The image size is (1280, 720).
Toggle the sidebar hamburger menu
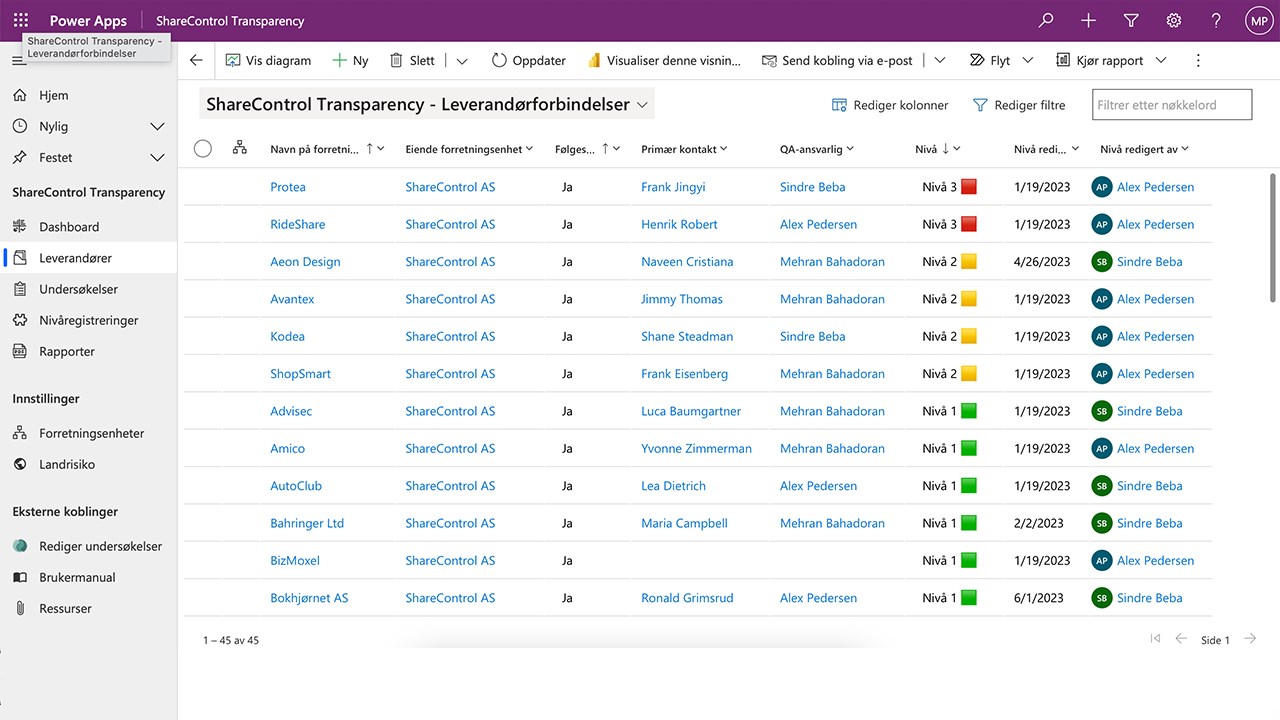18,61
